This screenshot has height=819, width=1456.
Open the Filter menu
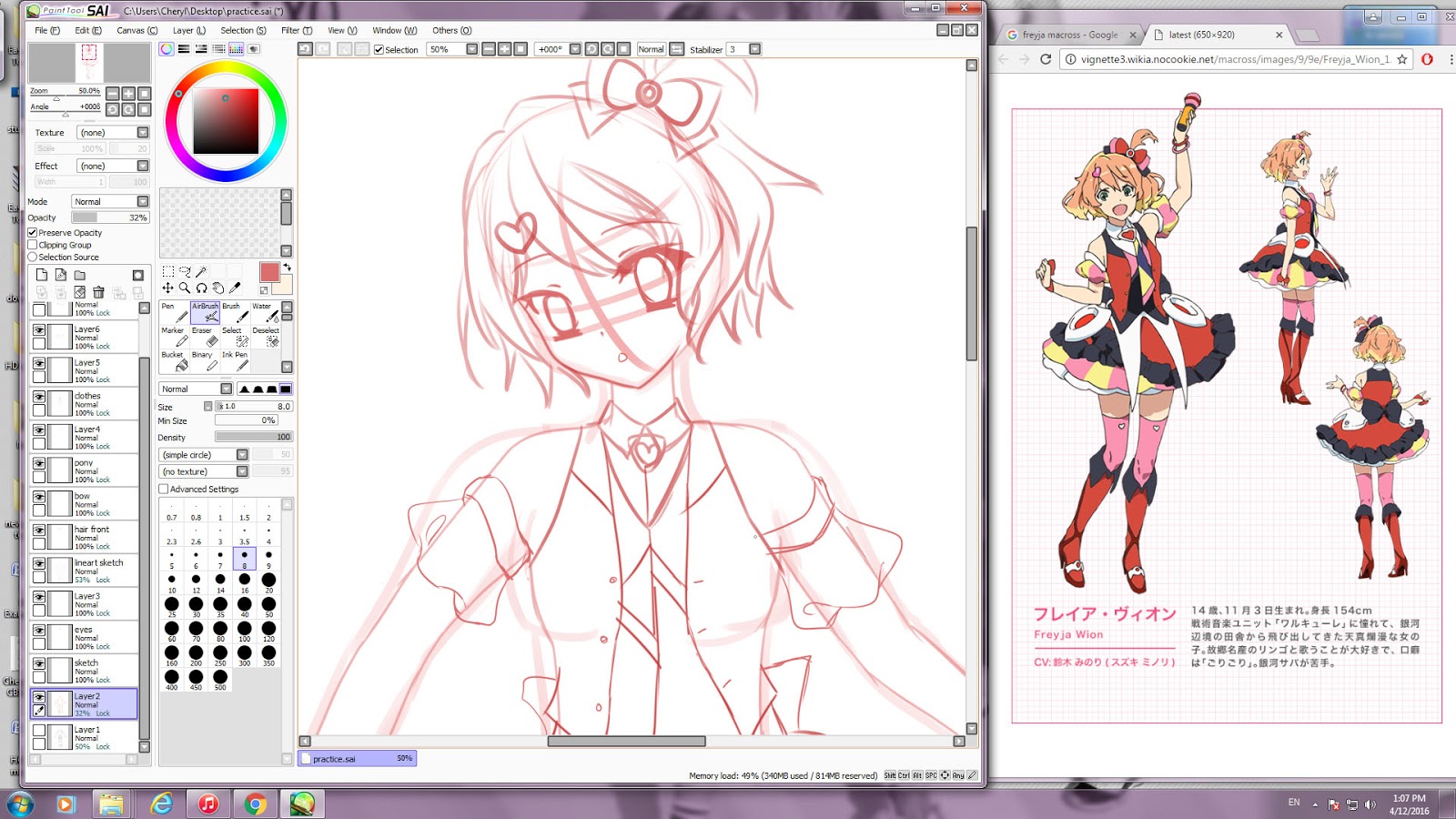tap(297, 30)
